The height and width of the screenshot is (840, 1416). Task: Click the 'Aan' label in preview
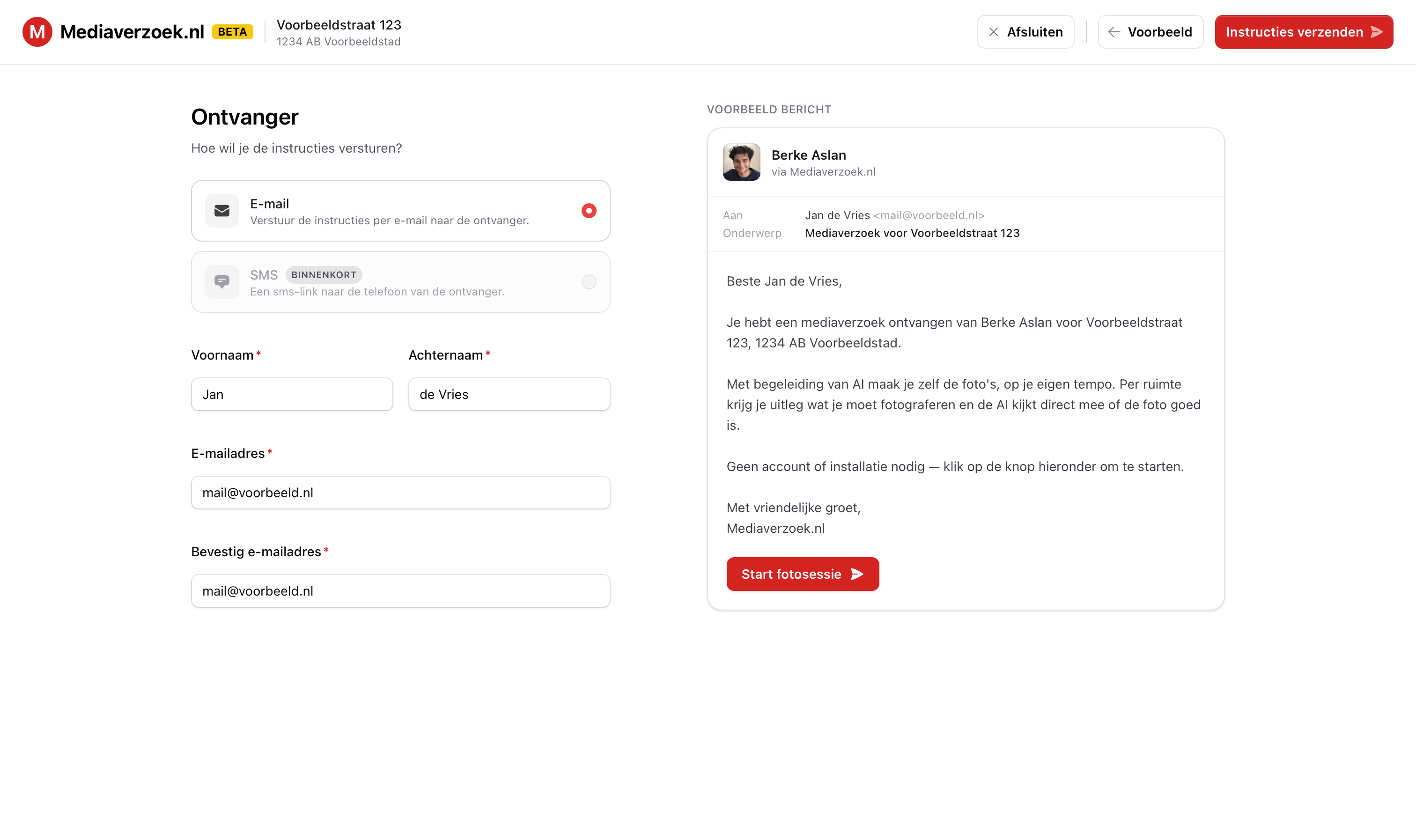click(x=732, y=215)
